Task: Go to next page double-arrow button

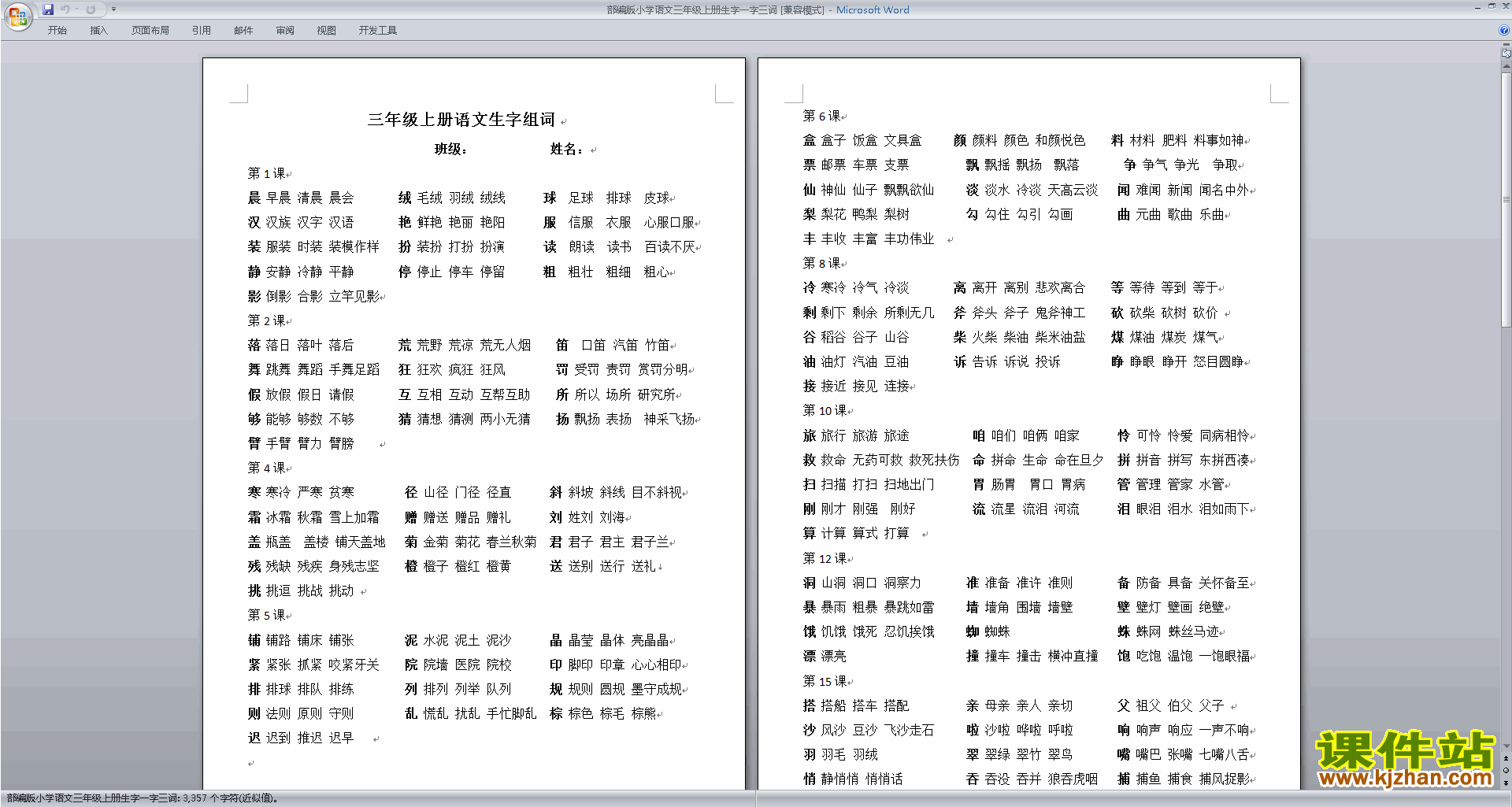Action: pos(1506,783)
